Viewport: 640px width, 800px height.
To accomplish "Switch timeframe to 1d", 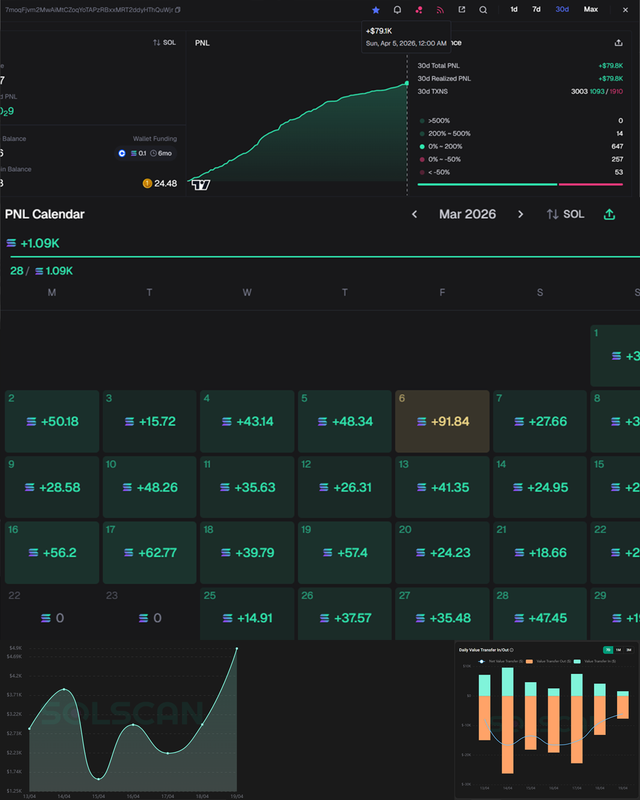I will (x=514, y=9).
